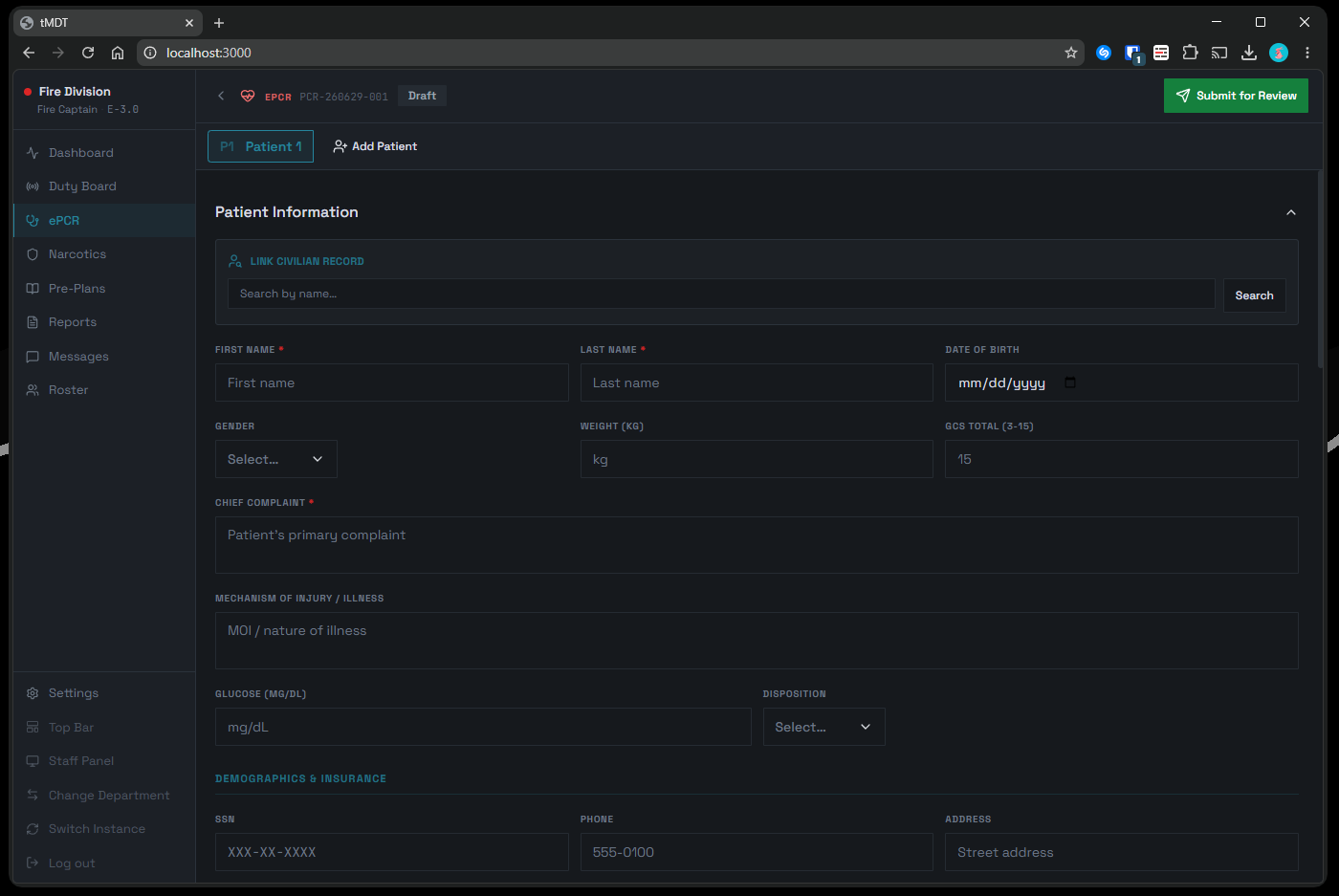1339x896 pixels.
Task: Open the date picker calendar icon
Action: (1070, 382)
